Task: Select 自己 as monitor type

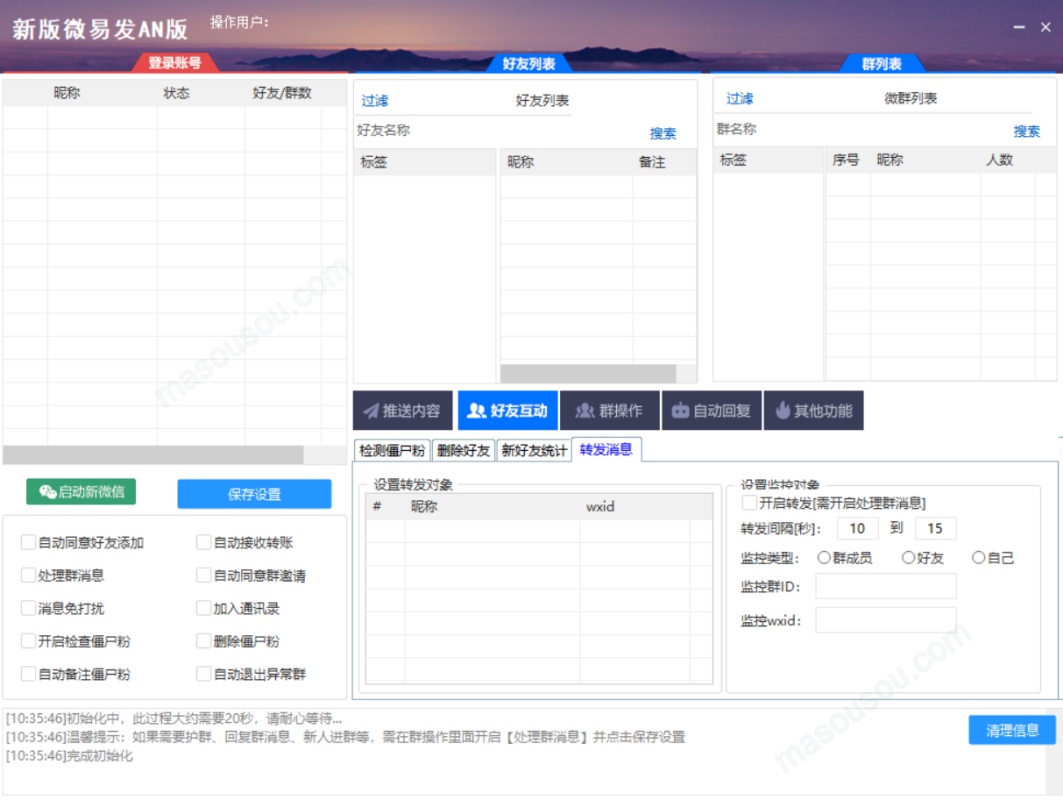Action: coord(978,557)
